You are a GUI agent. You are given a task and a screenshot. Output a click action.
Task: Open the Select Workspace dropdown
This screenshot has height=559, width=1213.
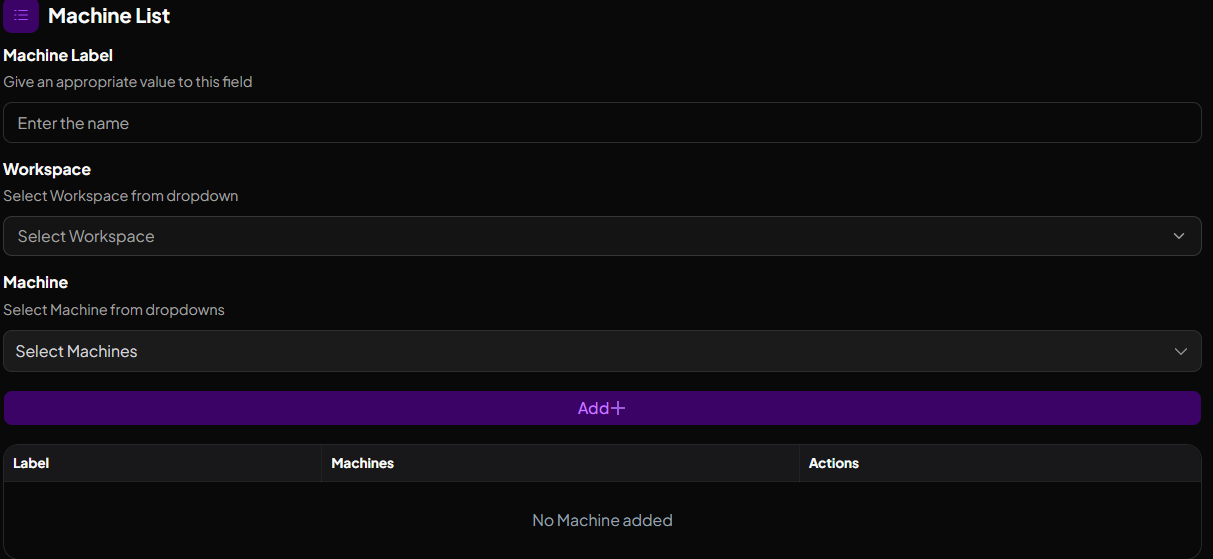(602, 236)
